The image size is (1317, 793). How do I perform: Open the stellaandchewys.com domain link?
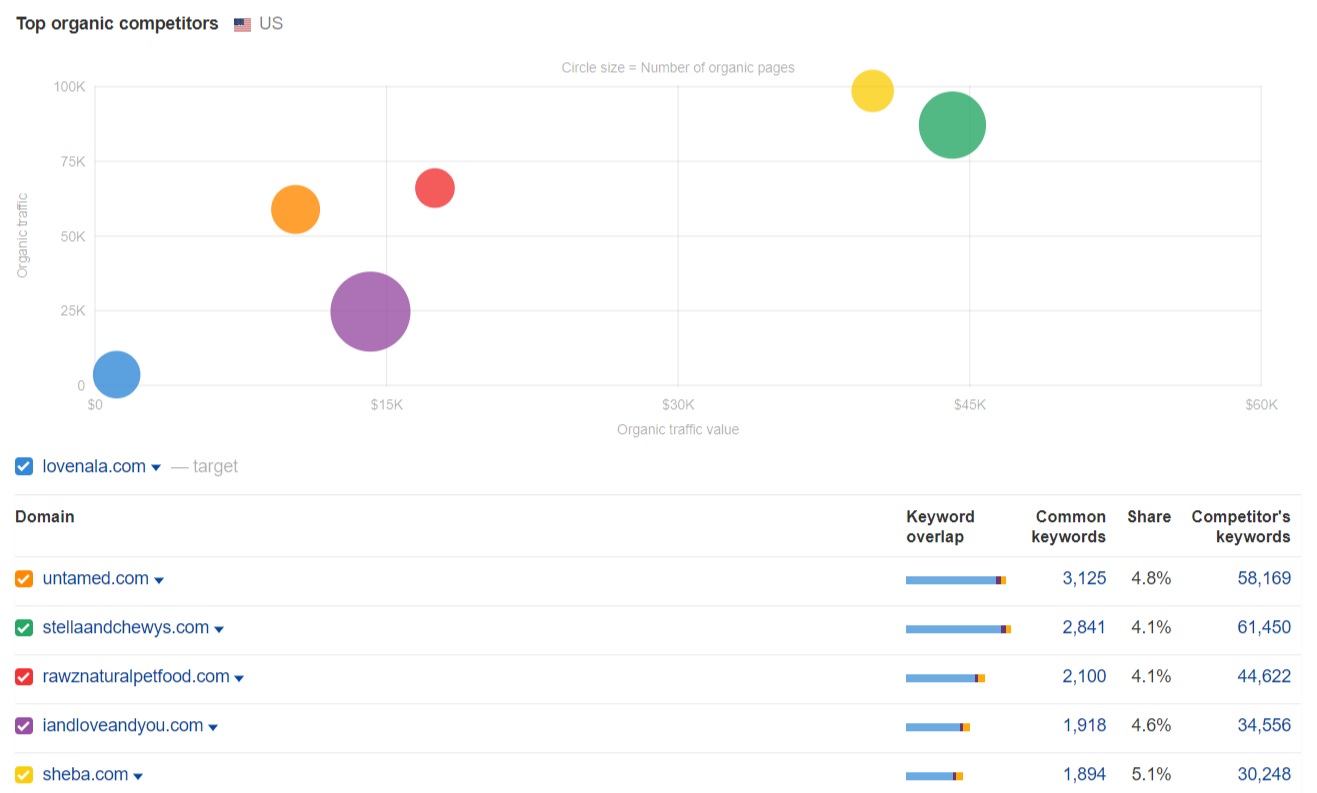pyautogui.click(x=125, y=628)
